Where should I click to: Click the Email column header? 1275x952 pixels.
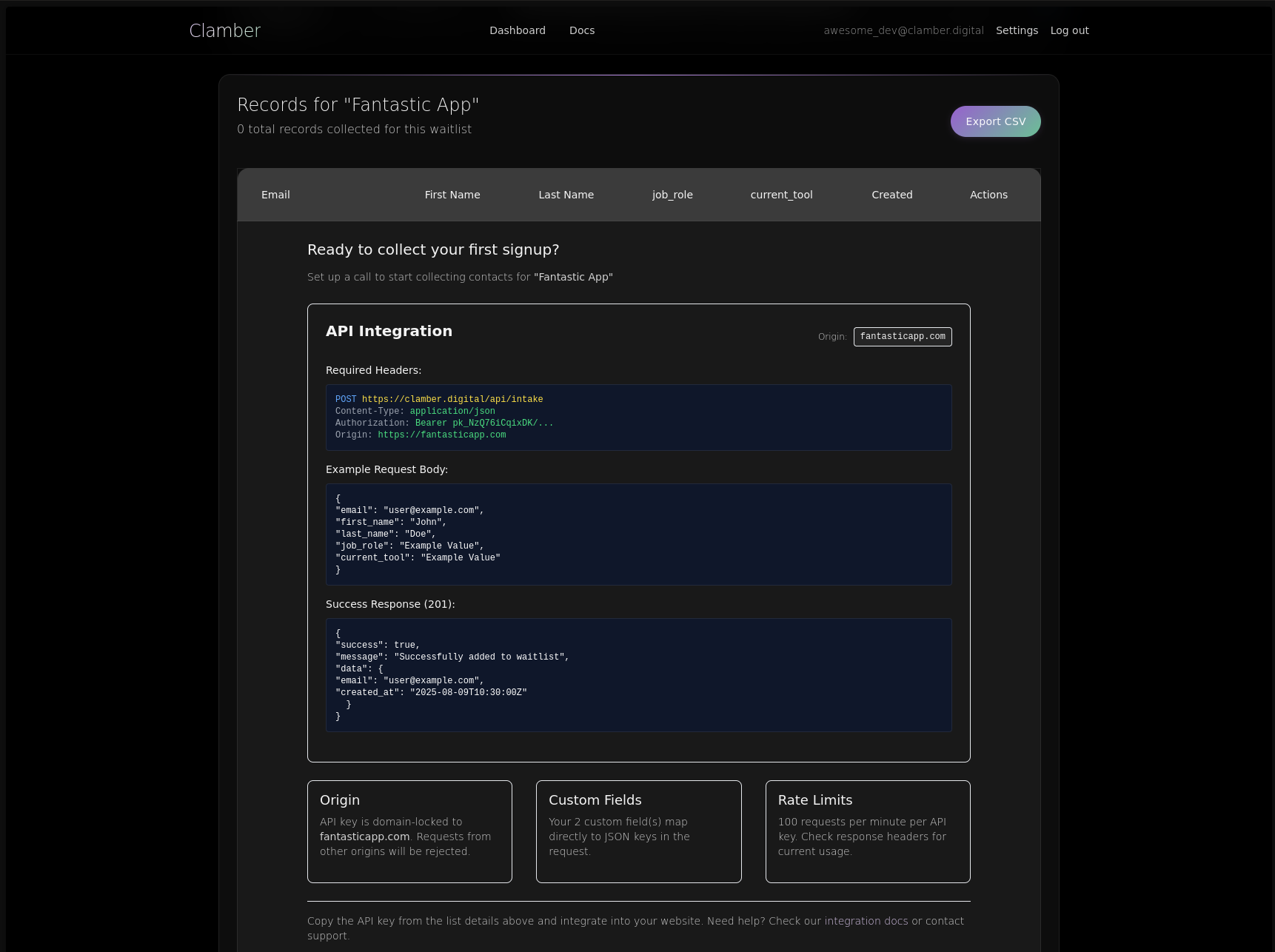coord(275,195)
